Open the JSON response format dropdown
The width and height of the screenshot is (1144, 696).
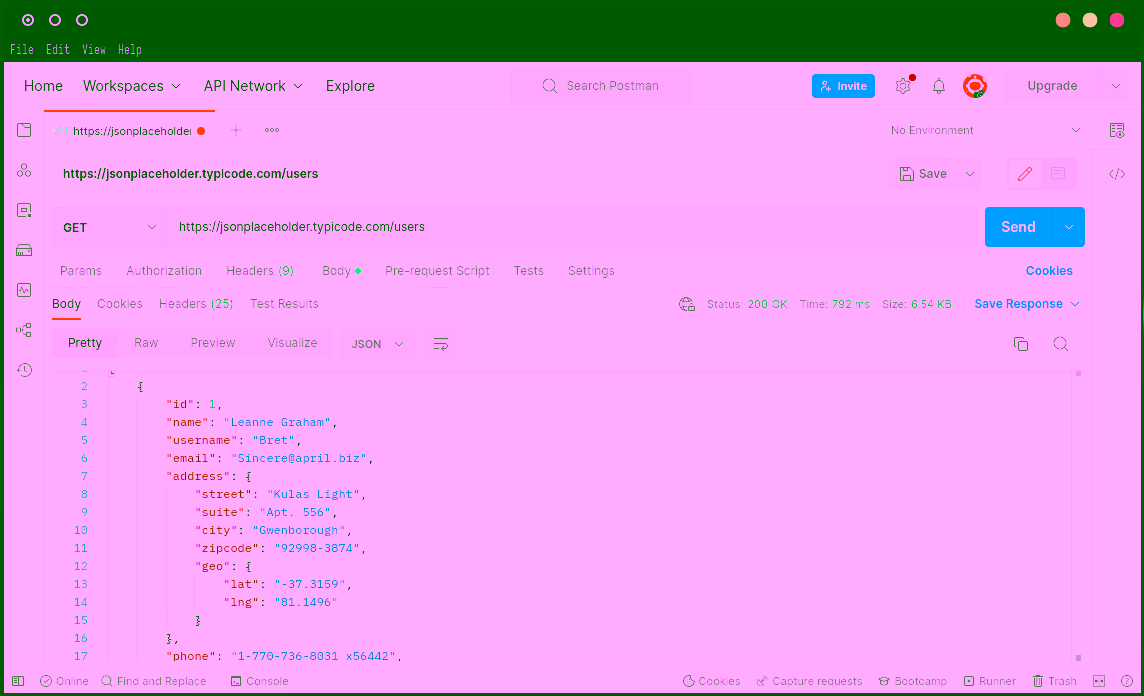378,343
